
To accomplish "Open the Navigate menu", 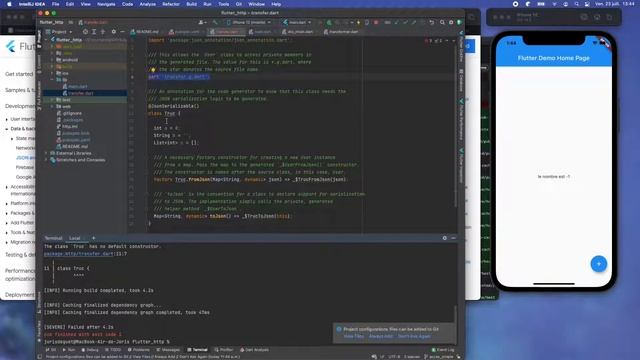I will (106, 4).
